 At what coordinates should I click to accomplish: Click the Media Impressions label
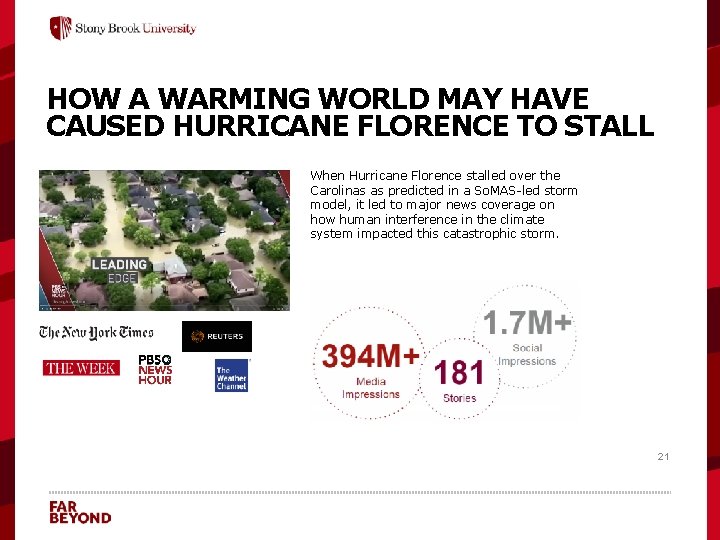pos(371,388)
